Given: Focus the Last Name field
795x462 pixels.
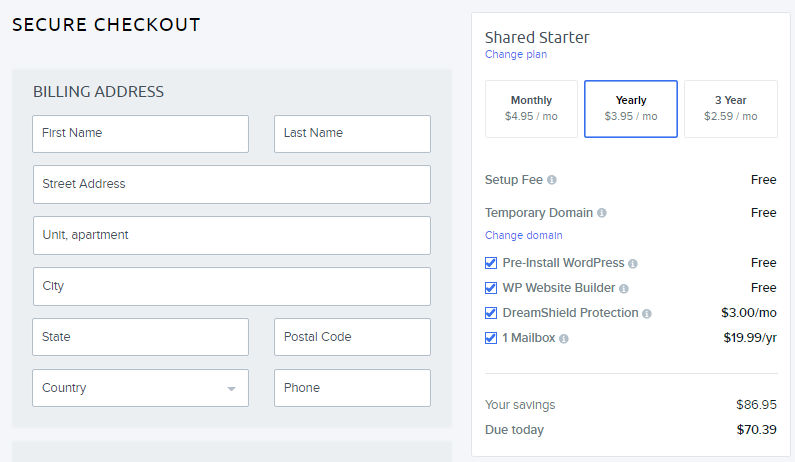Looking at the screenshot, I should pos(352,134).
